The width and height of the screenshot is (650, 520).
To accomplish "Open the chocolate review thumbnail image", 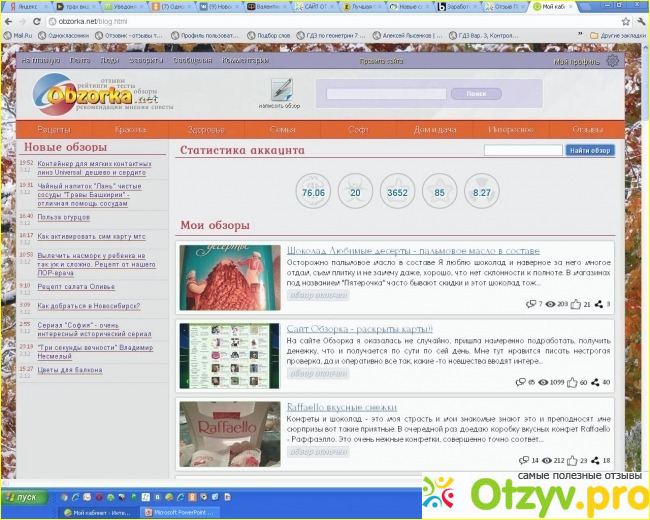I will [x=230, y=277].
